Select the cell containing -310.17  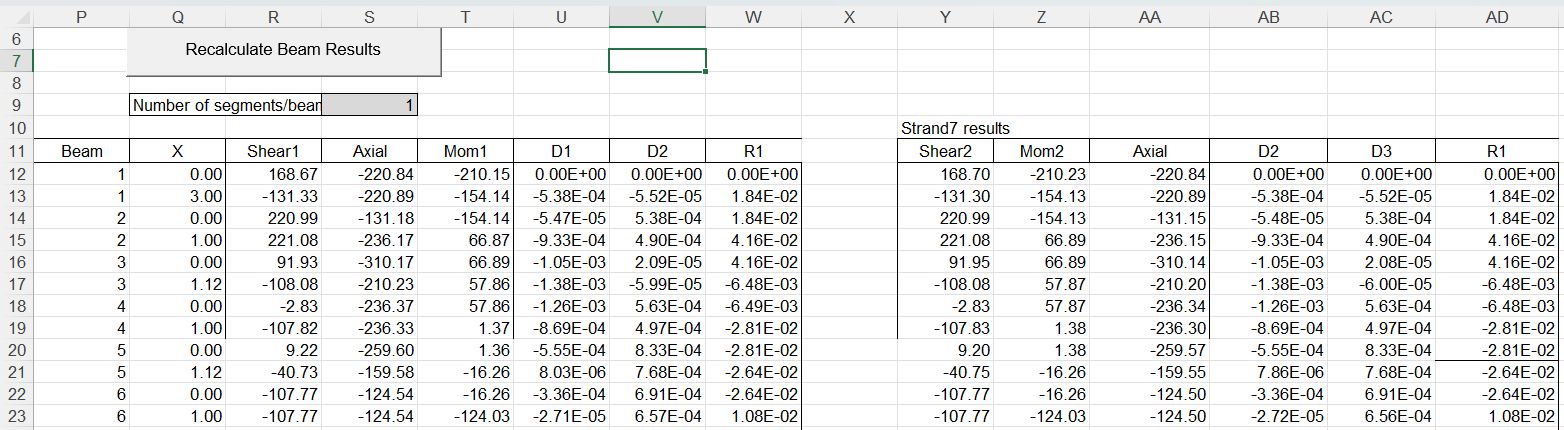[x=369, y=262]
